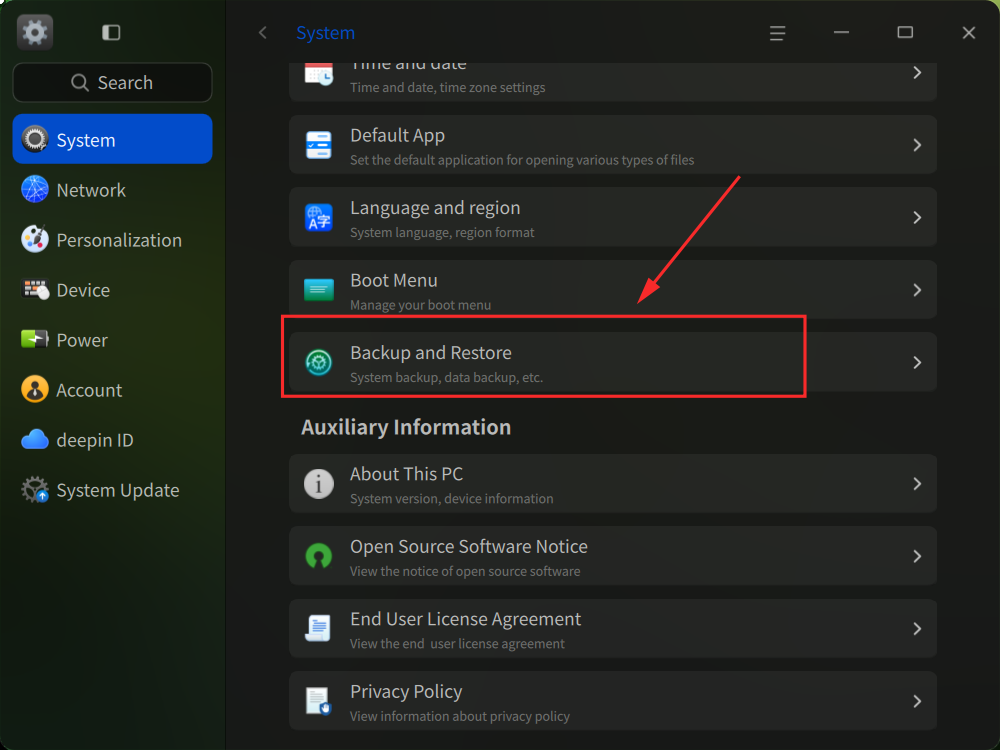Click the Boot Menu icon
This screenshot has height=750, width=1000.
(x=318, y=290)
